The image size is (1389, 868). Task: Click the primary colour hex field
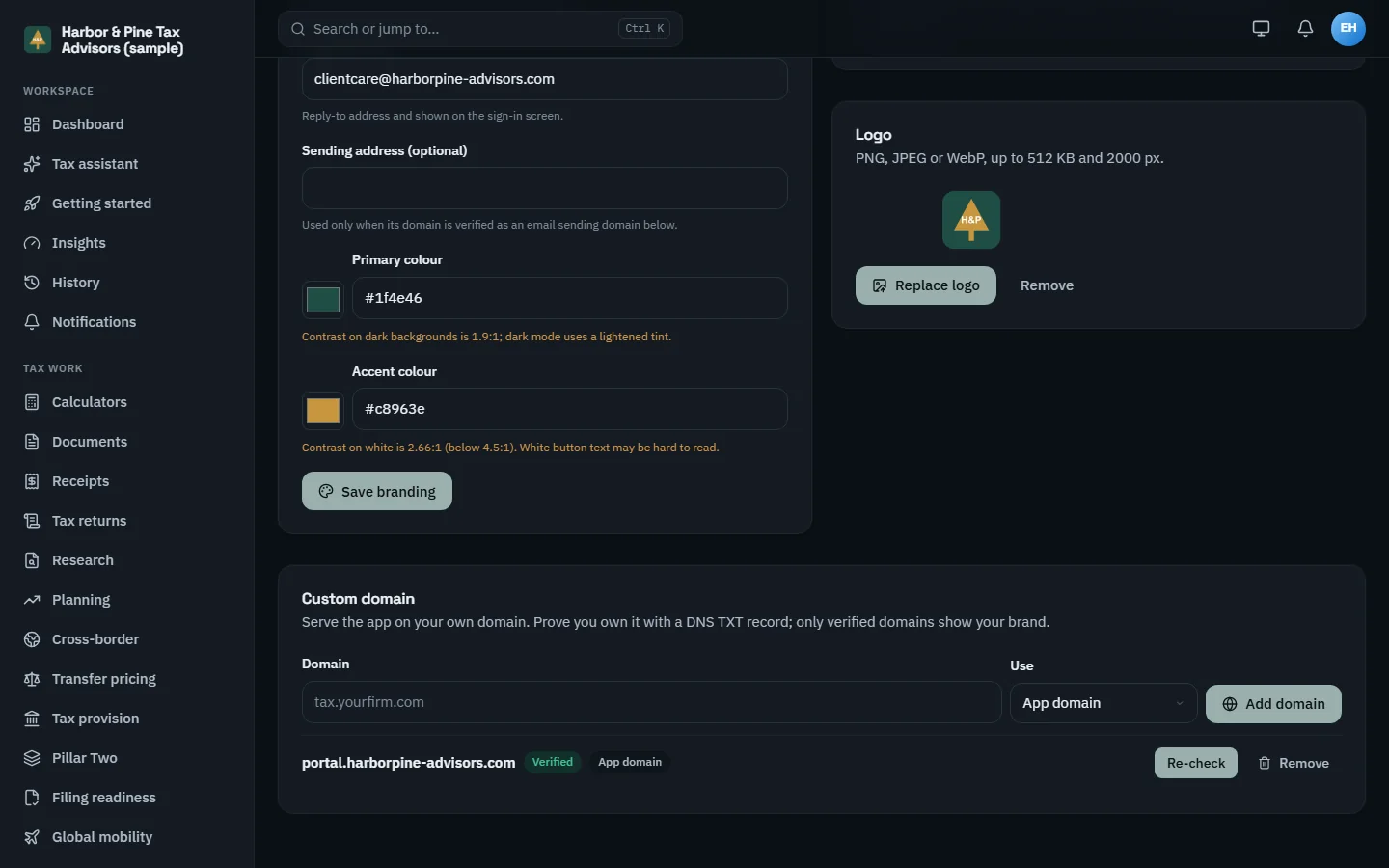[570, 298]
